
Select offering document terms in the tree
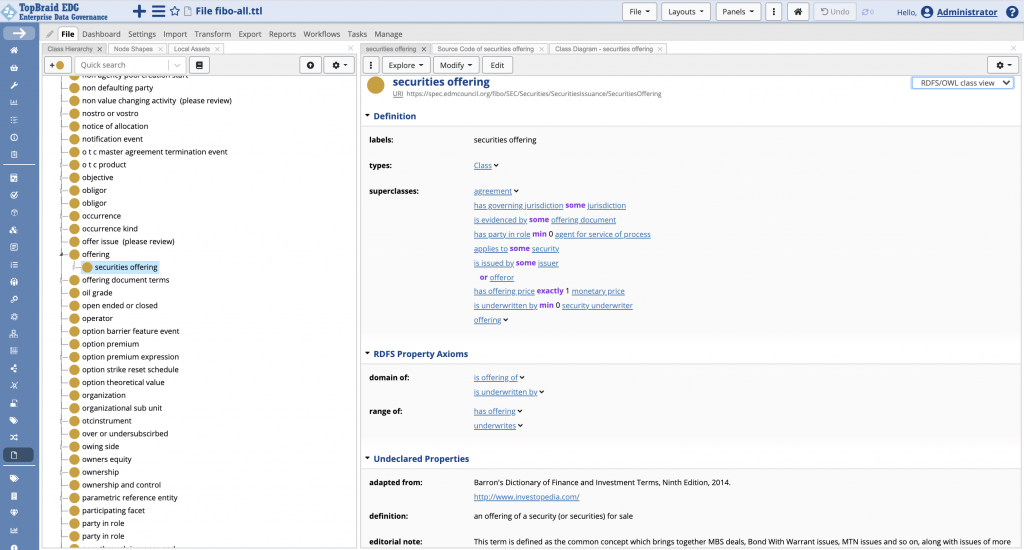pyautogui.click(x=125, y=280)
